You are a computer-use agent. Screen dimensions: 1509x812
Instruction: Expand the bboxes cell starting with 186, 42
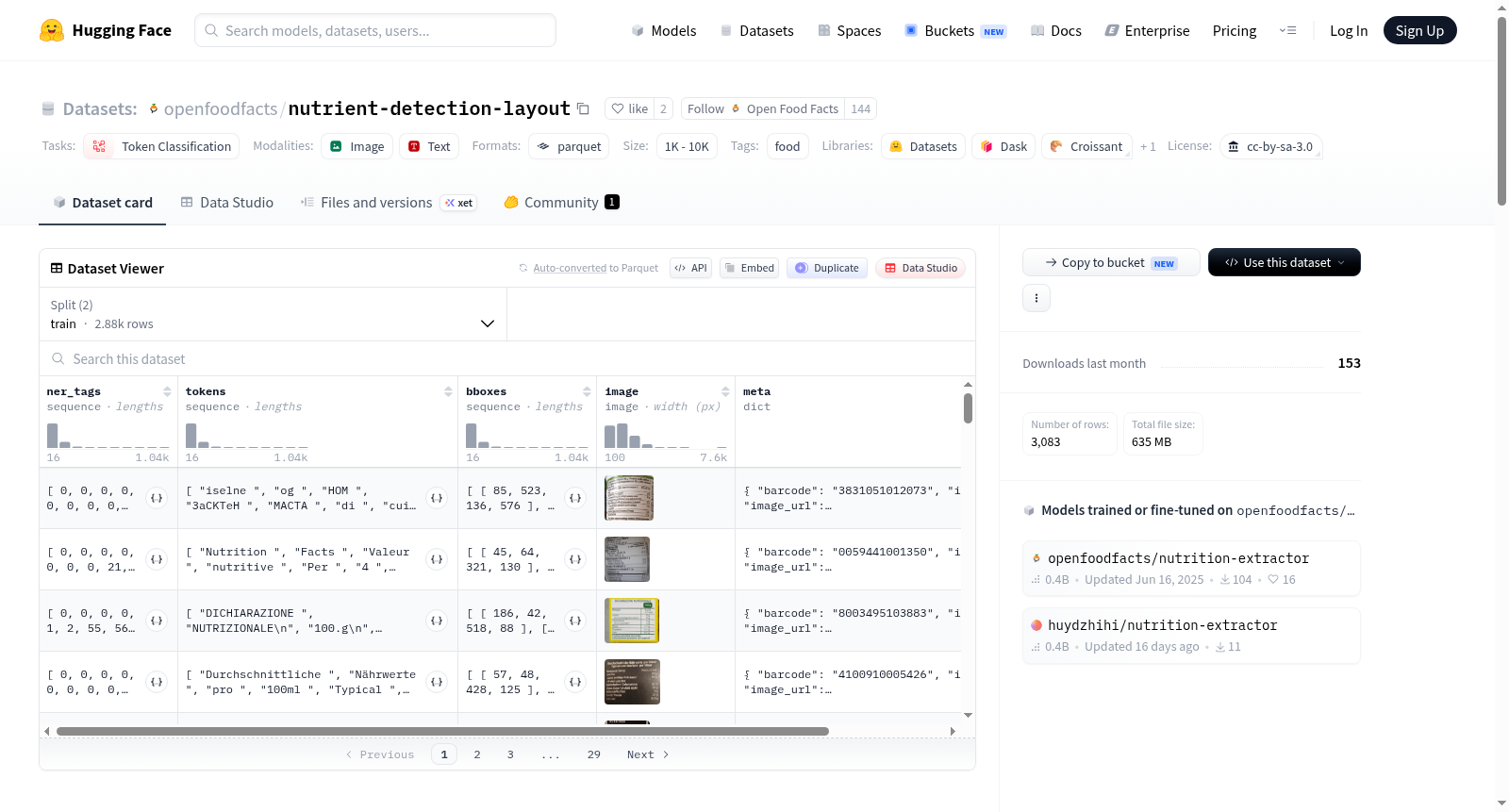click(x=575, y=621)
